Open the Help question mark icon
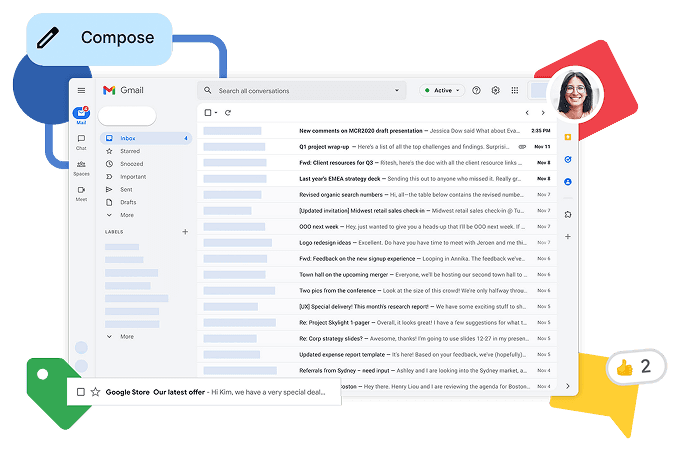 point(476,91)
